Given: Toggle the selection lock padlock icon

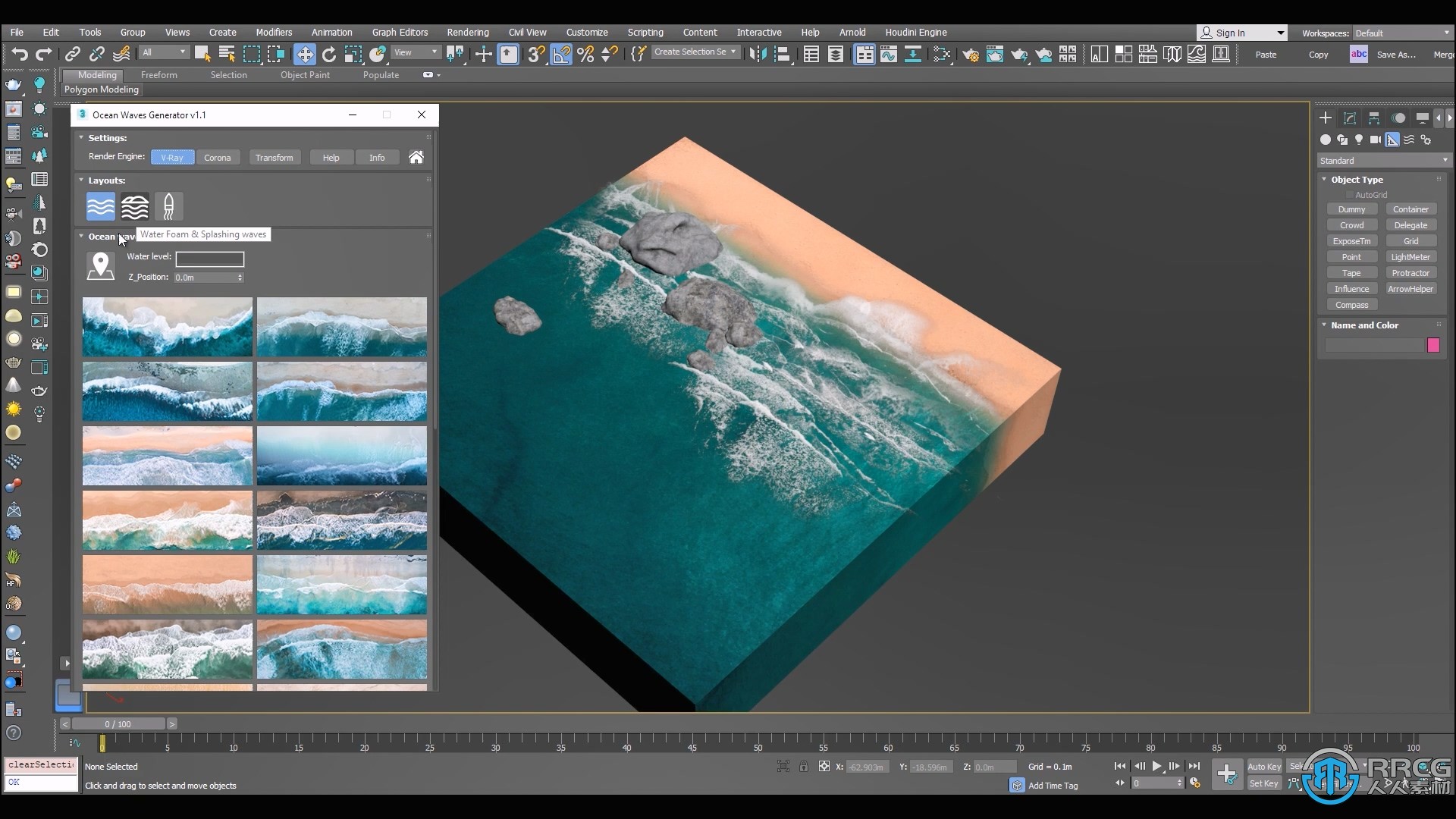Looking at the screenshot, I should (x=804, y=767).
